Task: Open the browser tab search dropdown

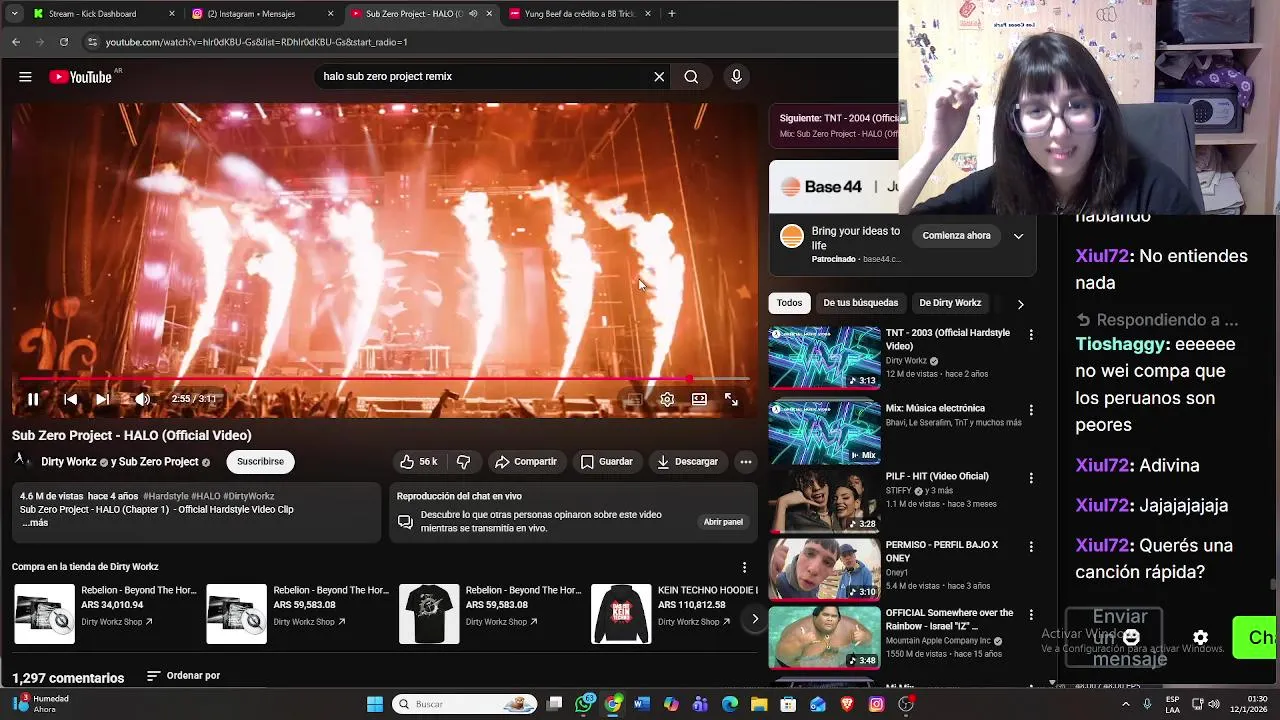Action: 14,14
